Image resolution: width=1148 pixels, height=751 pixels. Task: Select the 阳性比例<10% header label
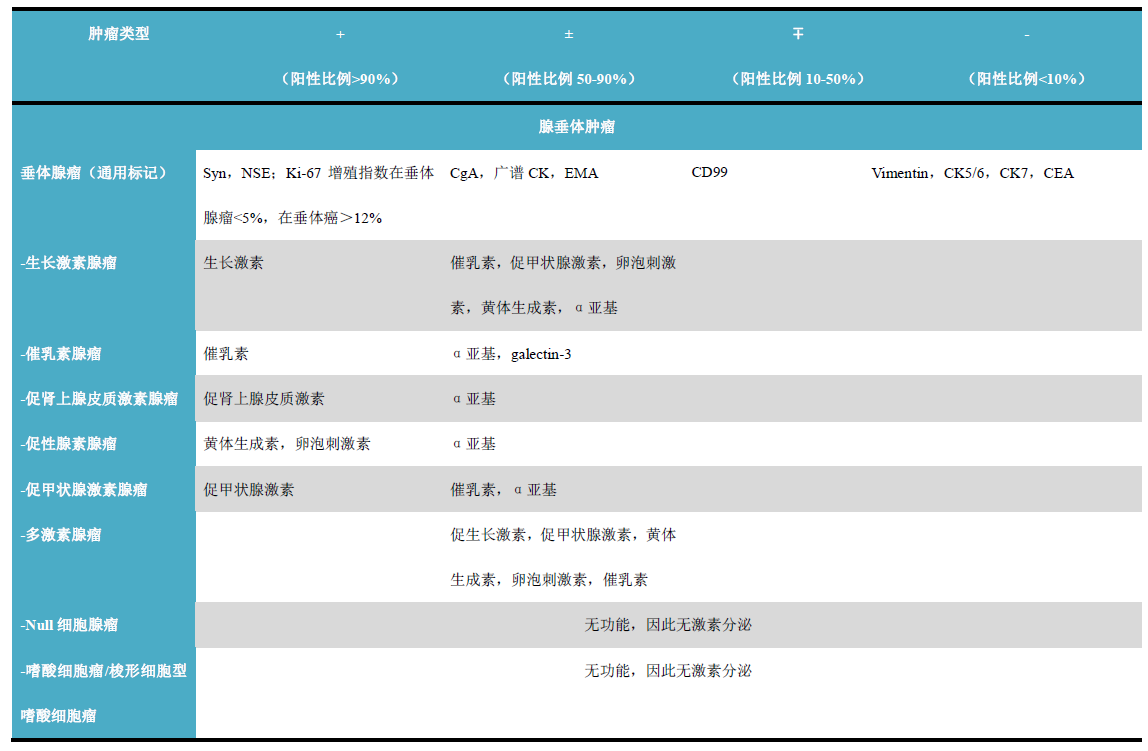tap(1026, 79)
